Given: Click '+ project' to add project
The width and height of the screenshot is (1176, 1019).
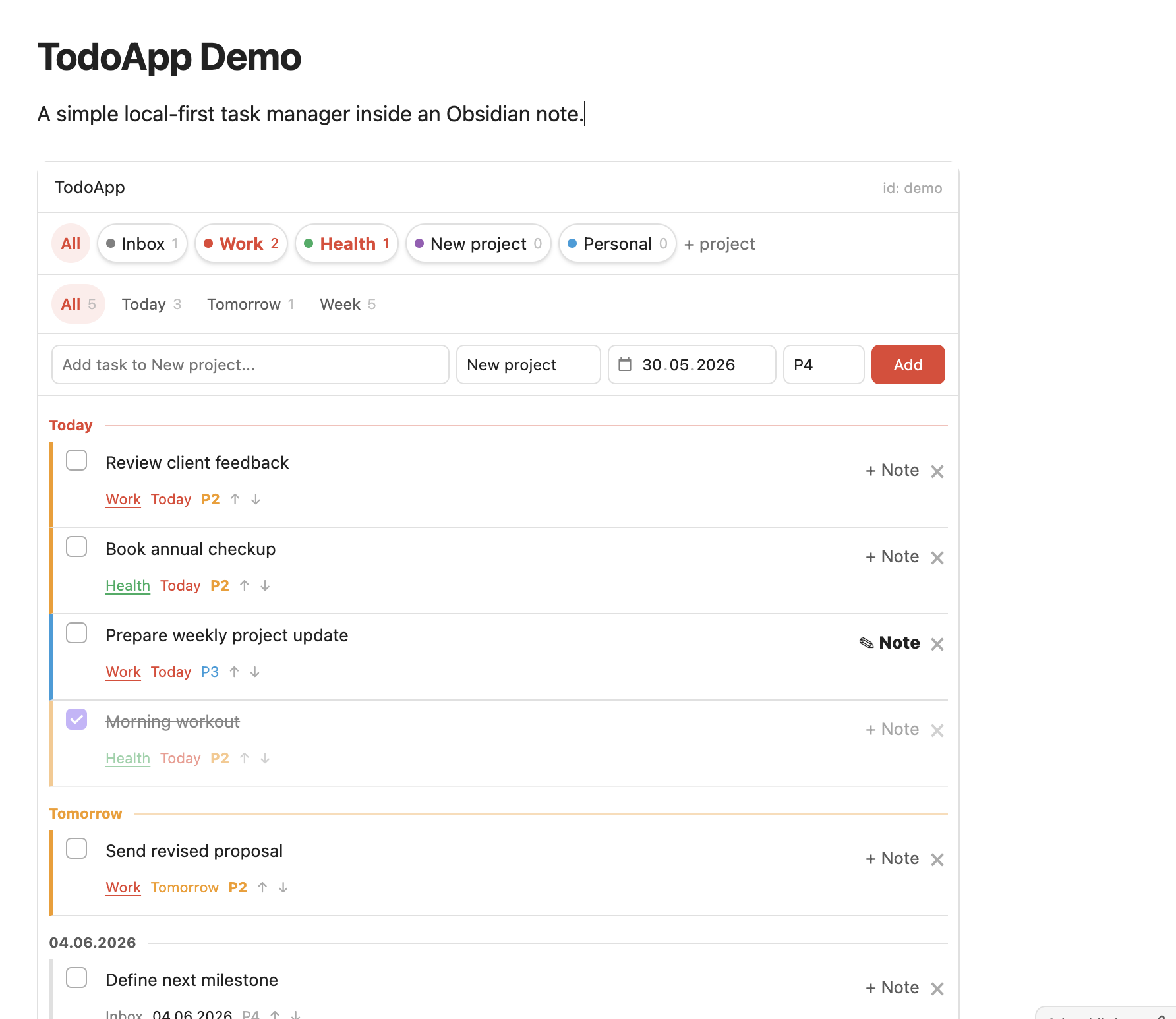Looking at the screenshot, I should tap(719, 244).
